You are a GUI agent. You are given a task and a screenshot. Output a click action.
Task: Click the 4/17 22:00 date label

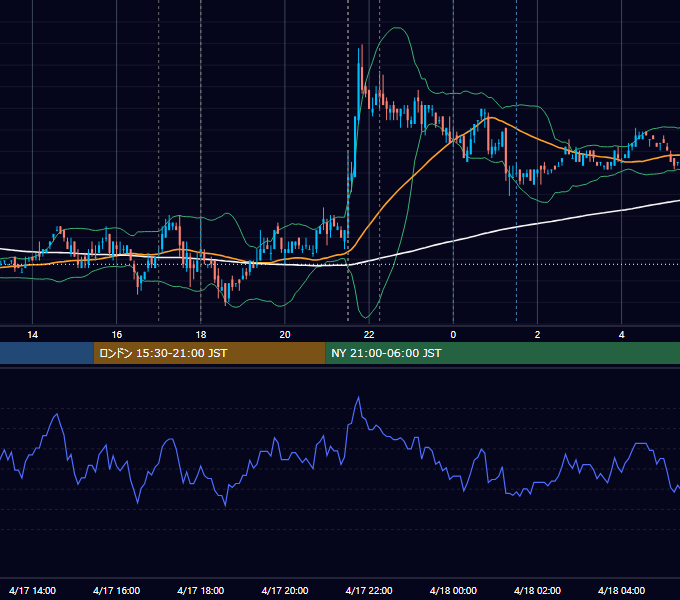369,590
